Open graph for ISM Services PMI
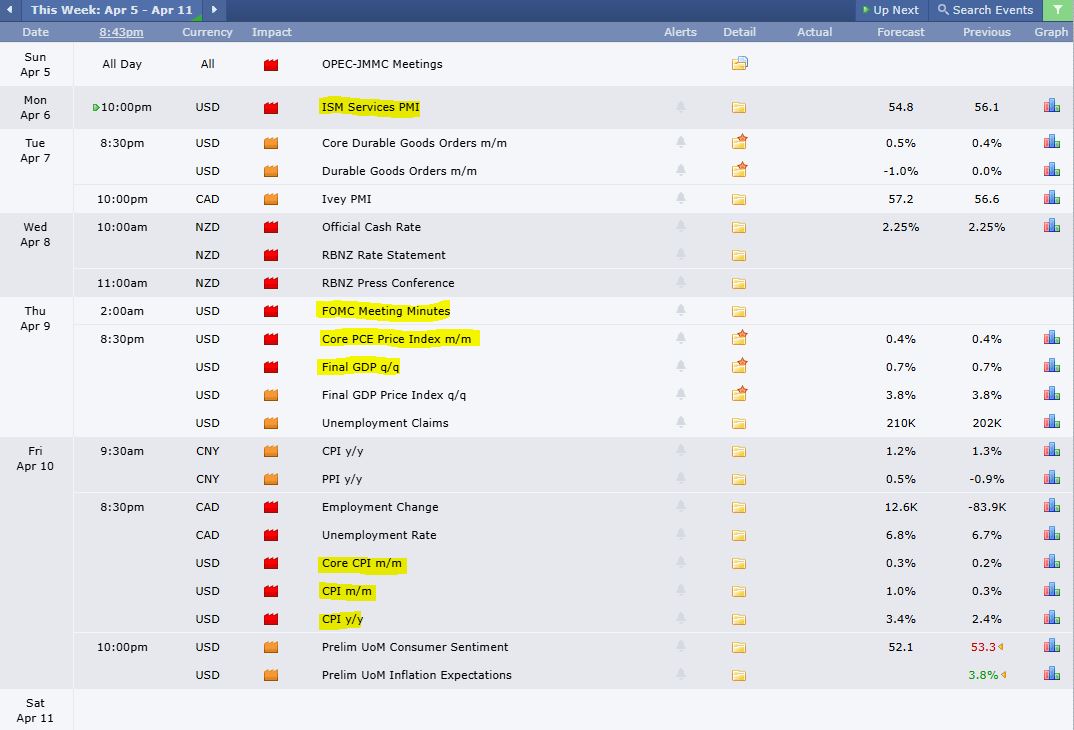This screenshot has width=1074, height=730. (1052, 106)
